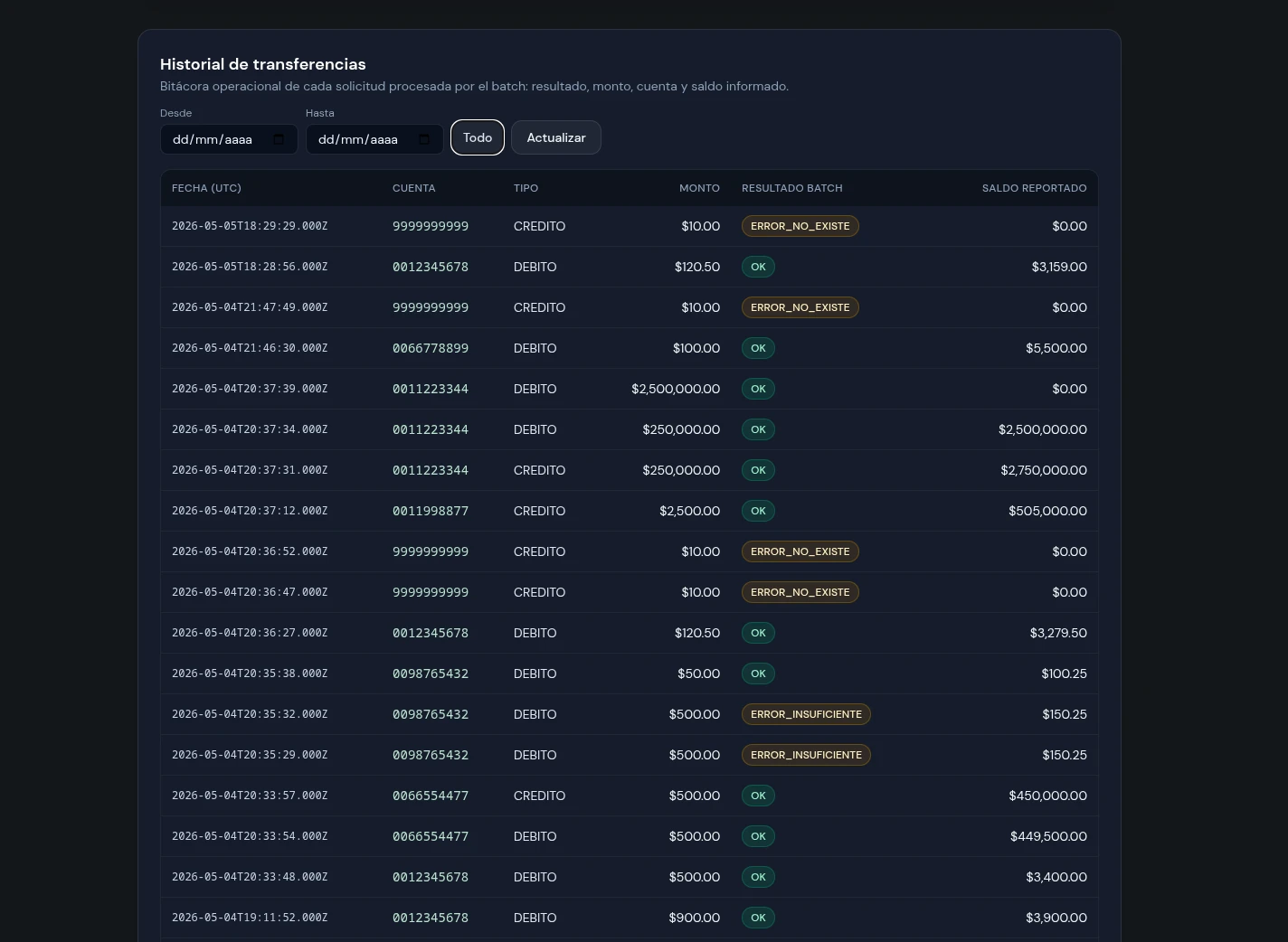This screenshot has width=1288, height=942.
Task: Open the calendar picker in the Hasta field
Action: (424, 139)
